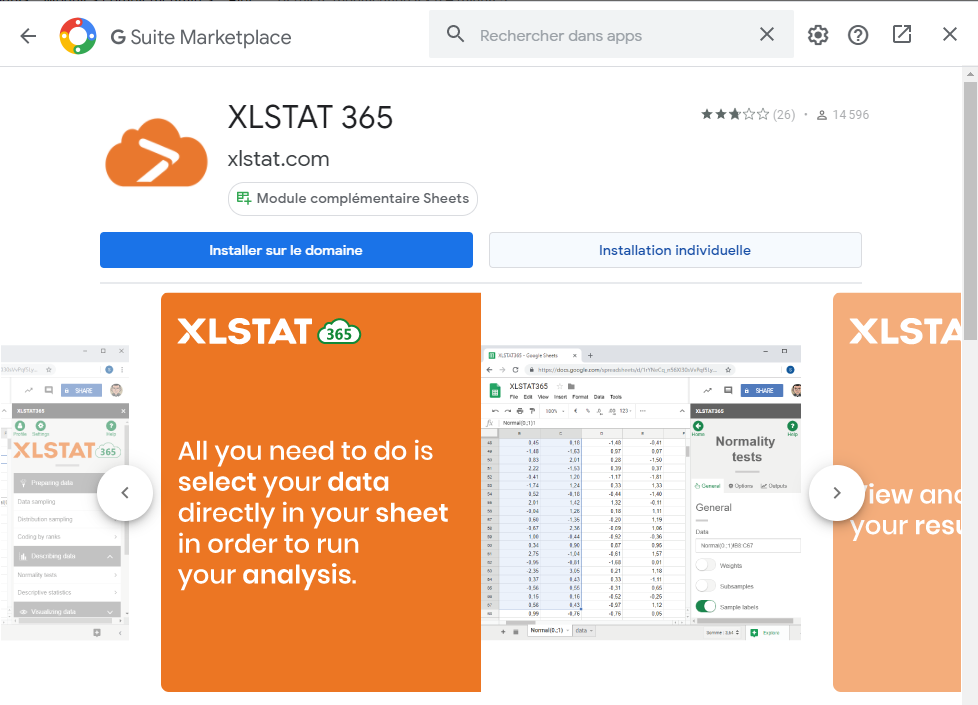Click the star rating with 26 reviews
The image size is (978, 705).
[x=747, y=115]
